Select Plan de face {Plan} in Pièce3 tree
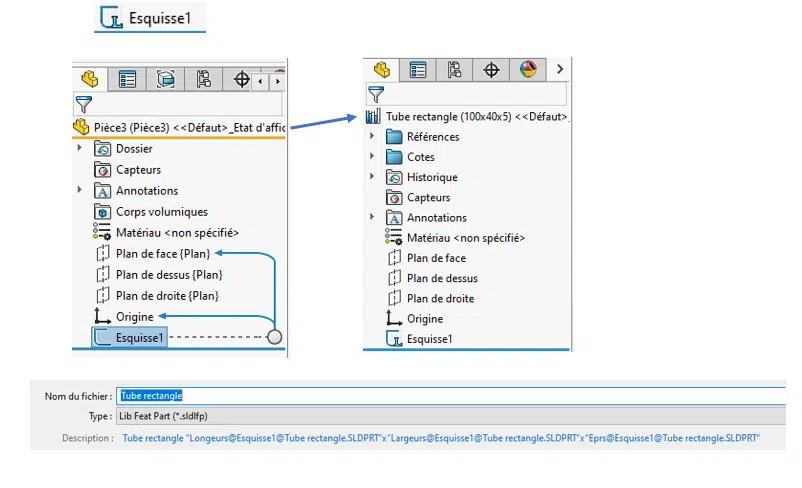Screen dimensions: 802x488 pos(163,254)
